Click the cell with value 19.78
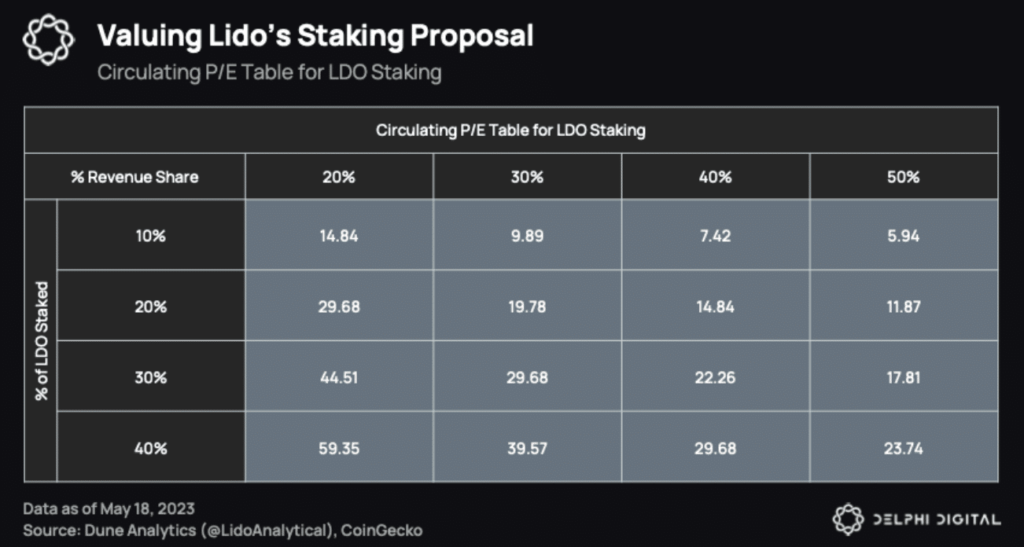 click(x=527, y=306)
